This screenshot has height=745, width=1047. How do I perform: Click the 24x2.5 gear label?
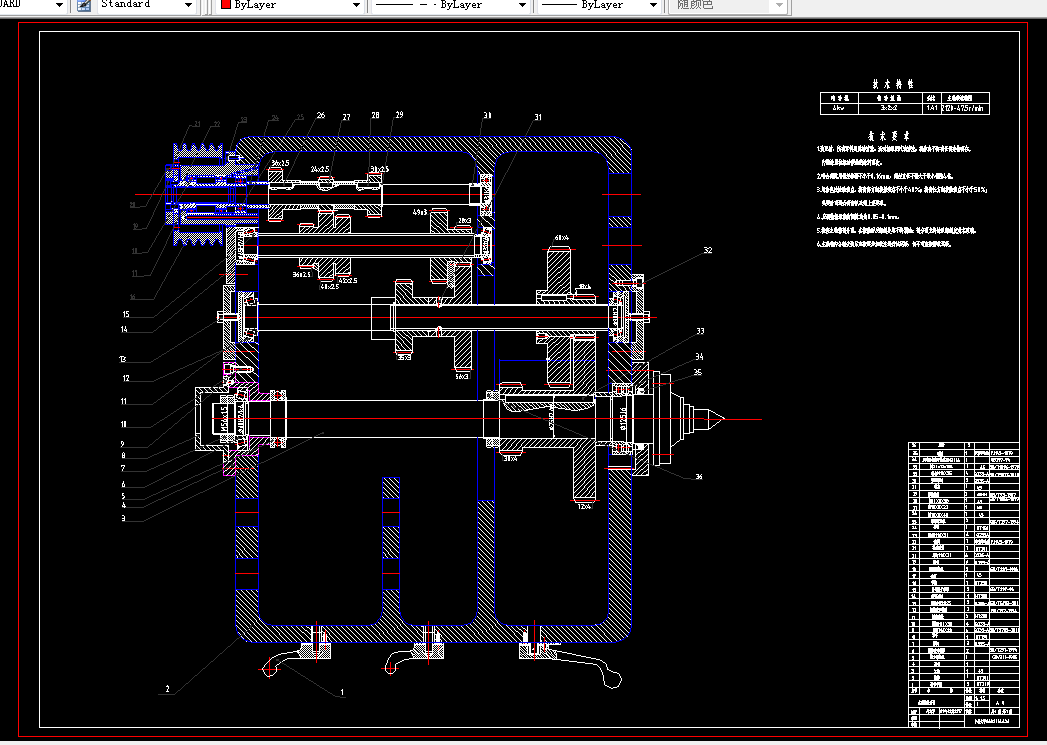click(x=319, y=170)
